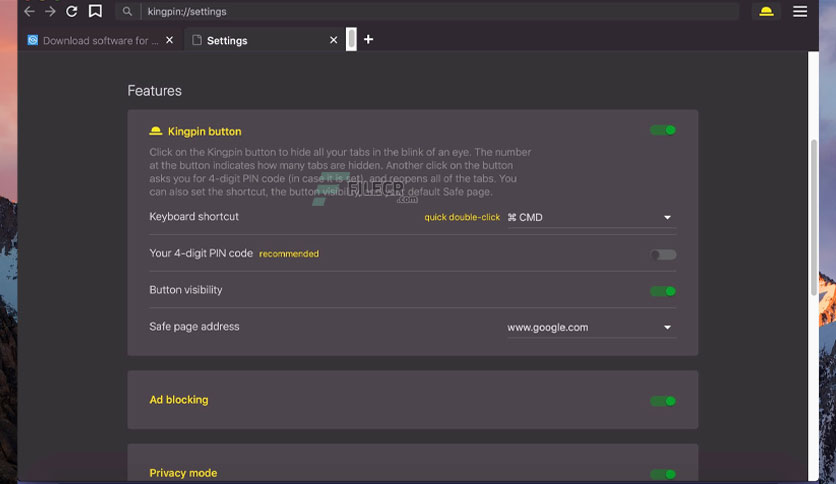Toggle Ad blocking off
This screenshot has height=484, width=836.
(x=663, y=401)
